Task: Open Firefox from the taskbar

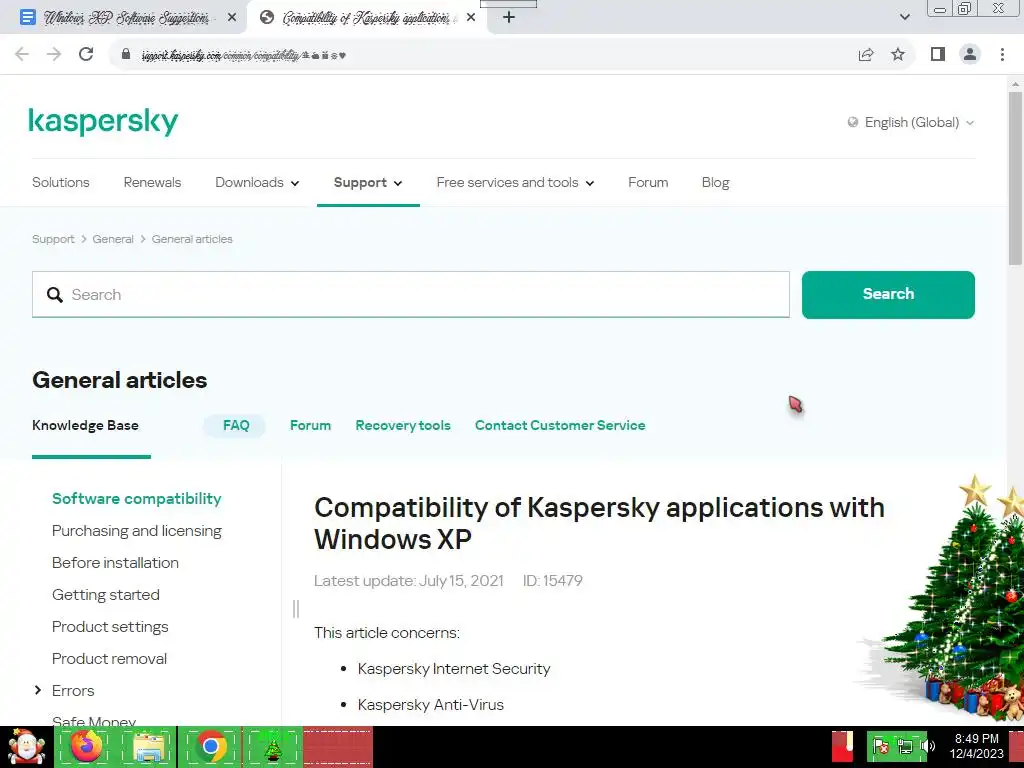Action: click(x=86, y=747)
